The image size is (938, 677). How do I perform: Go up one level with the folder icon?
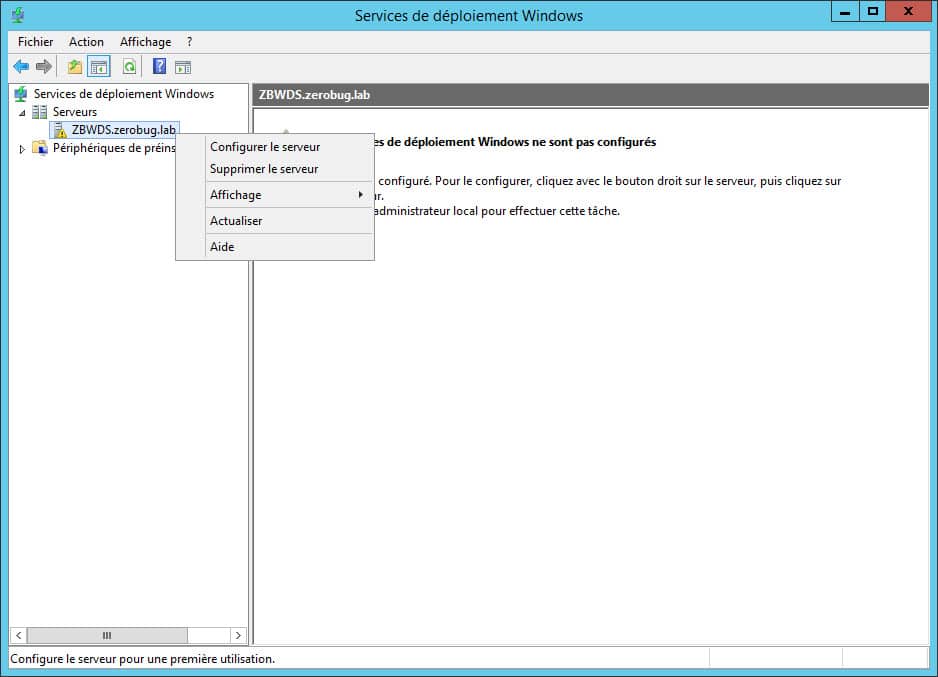coord(75,66)
